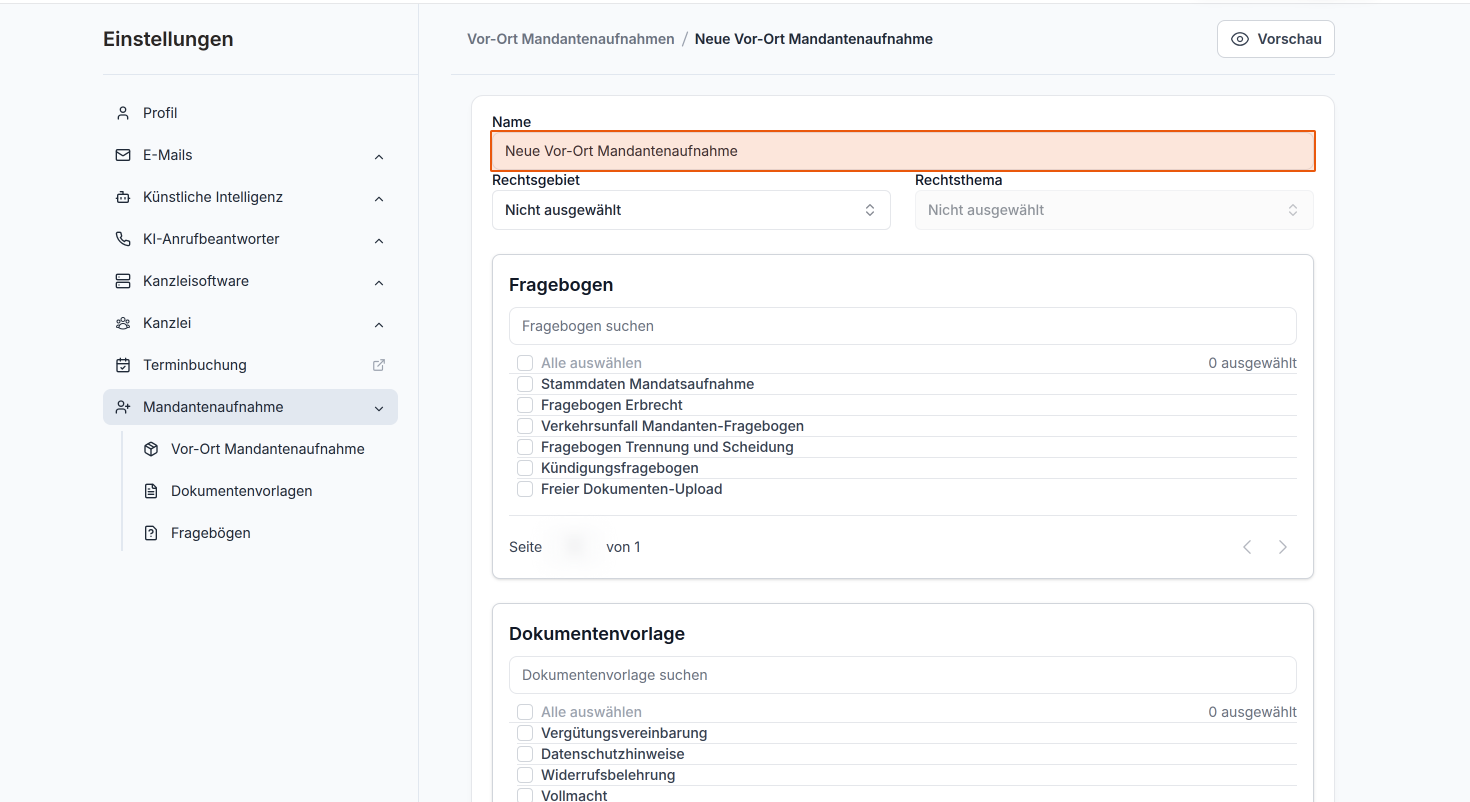Click the eye icon in Vorschau button
This screenshot has height=802, width=1470.
1240,39
